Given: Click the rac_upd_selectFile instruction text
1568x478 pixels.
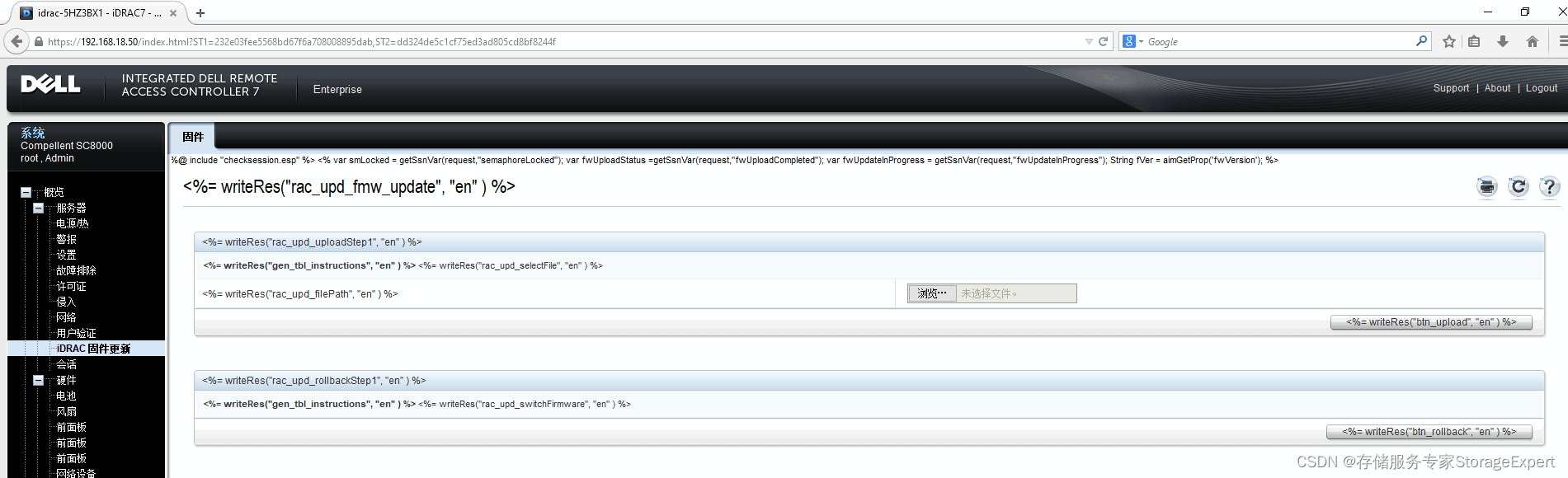Looking at the screenshot, I should 511,265.
